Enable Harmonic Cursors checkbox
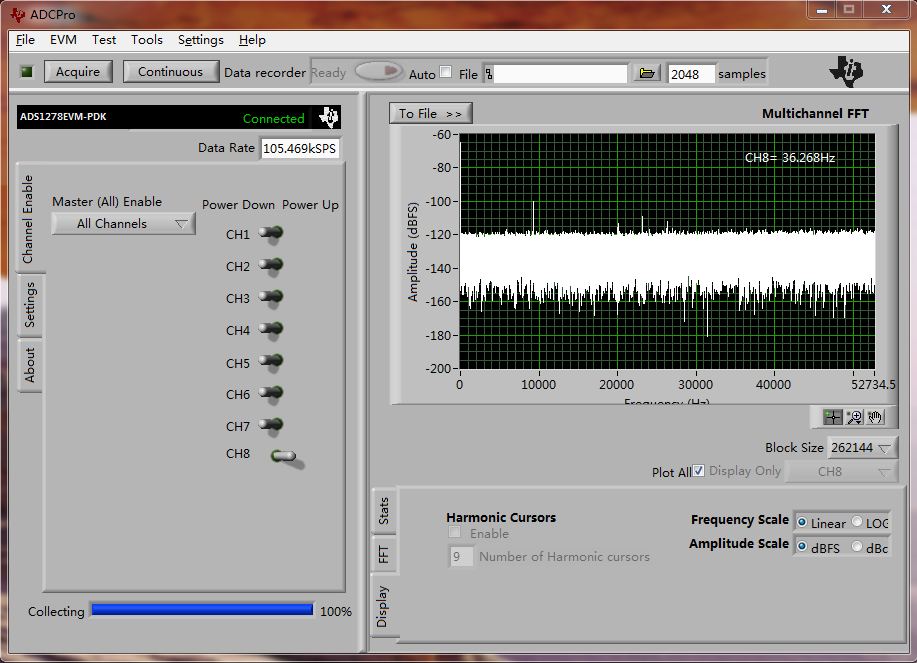Screen dimensions: 917x663 pos(454,533)
